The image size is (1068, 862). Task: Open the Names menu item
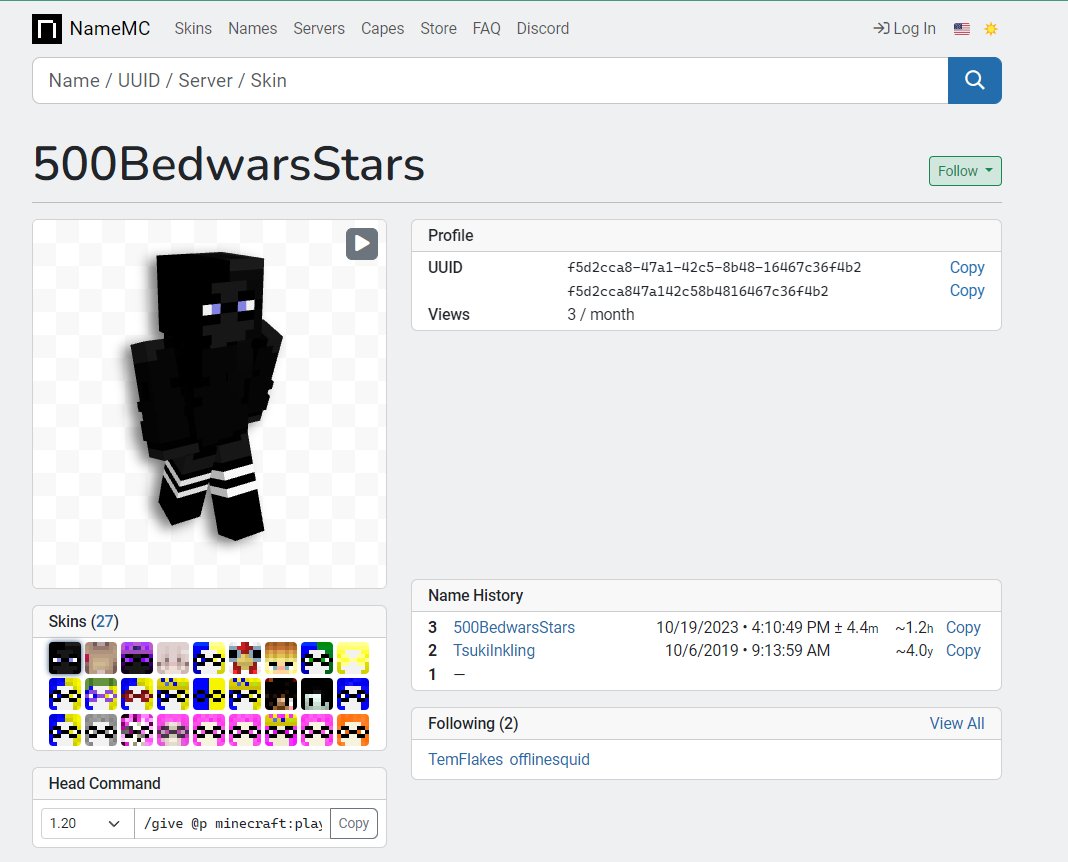(253, 29)
